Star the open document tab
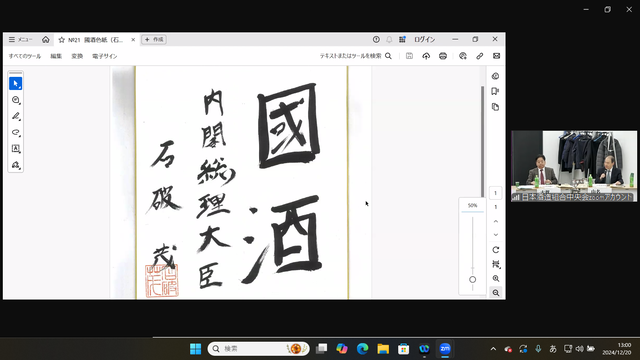 point(62,40)
